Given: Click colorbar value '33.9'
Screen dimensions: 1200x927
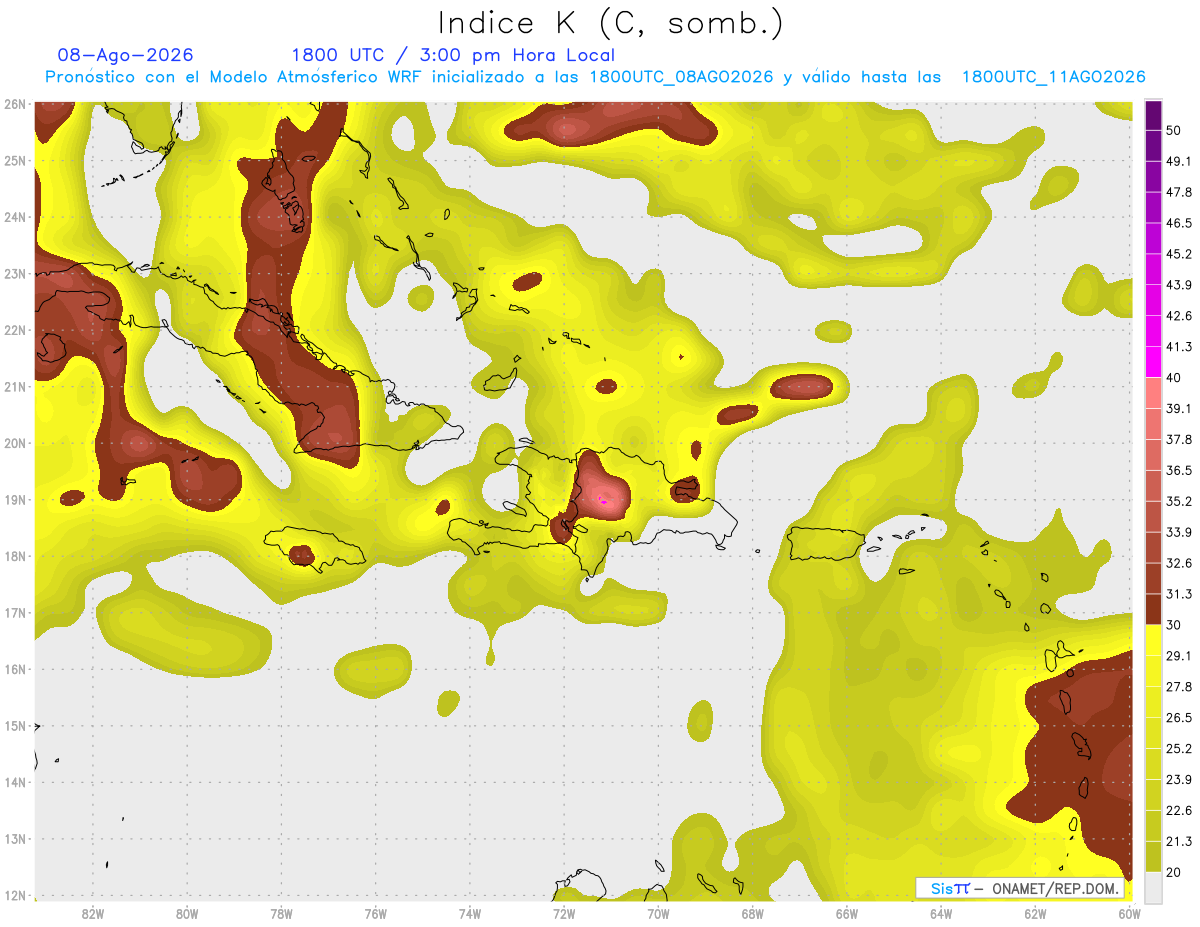Looking at the screenshot, I should point(1178,532).
